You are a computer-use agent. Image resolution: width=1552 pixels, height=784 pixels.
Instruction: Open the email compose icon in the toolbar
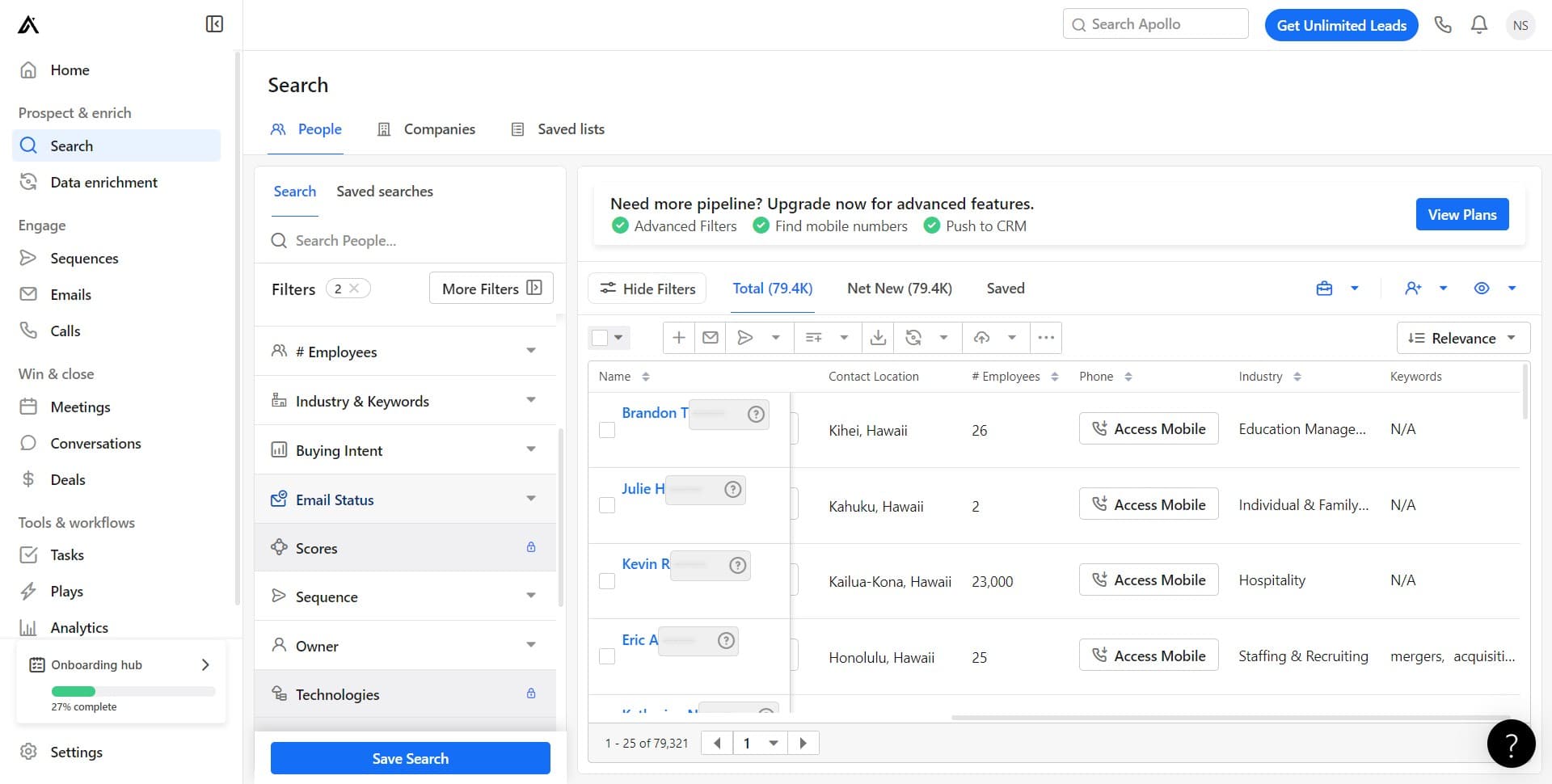[711, 337]
